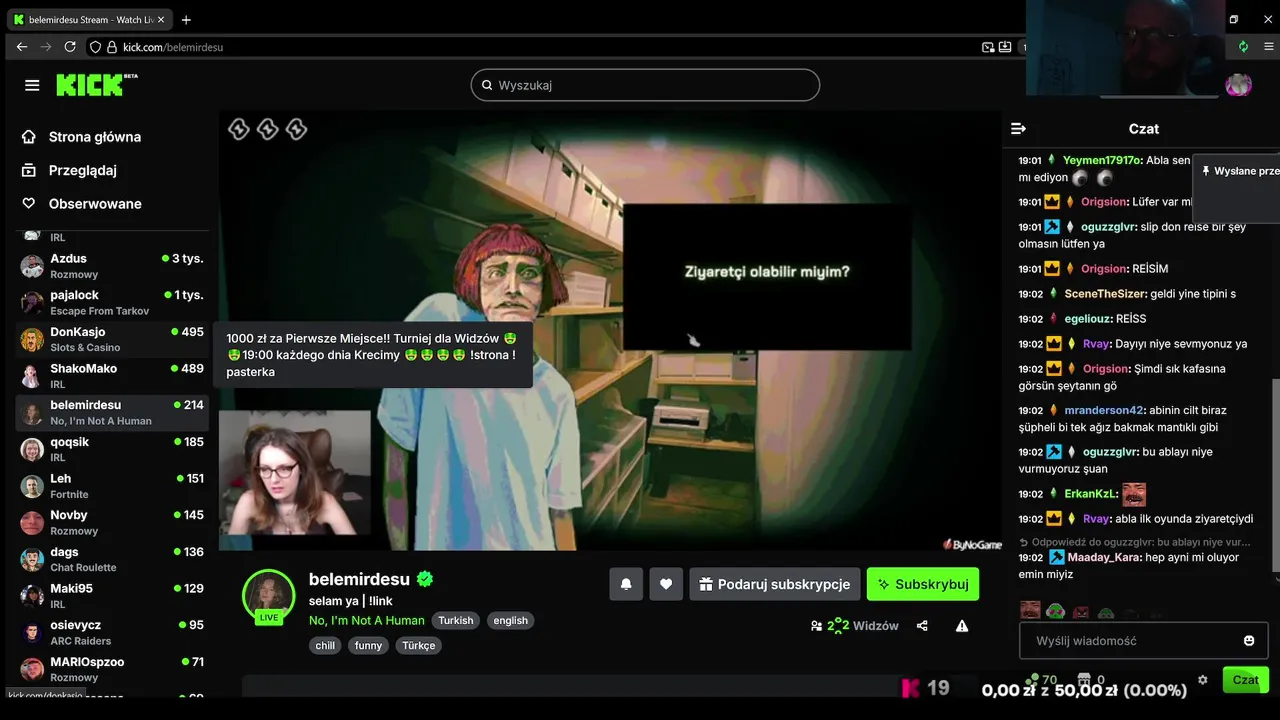
Task: Open the ShakoMako channel
Action: pyautogui.click(x=112, y=376)
